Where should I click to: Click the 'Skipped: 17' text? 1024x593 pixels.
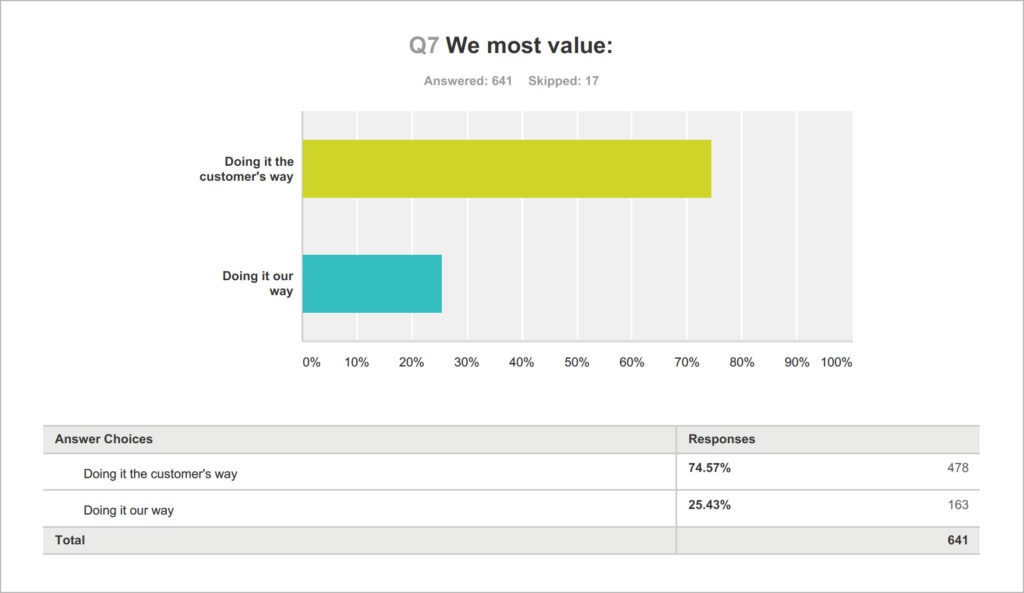pos(563,81)
